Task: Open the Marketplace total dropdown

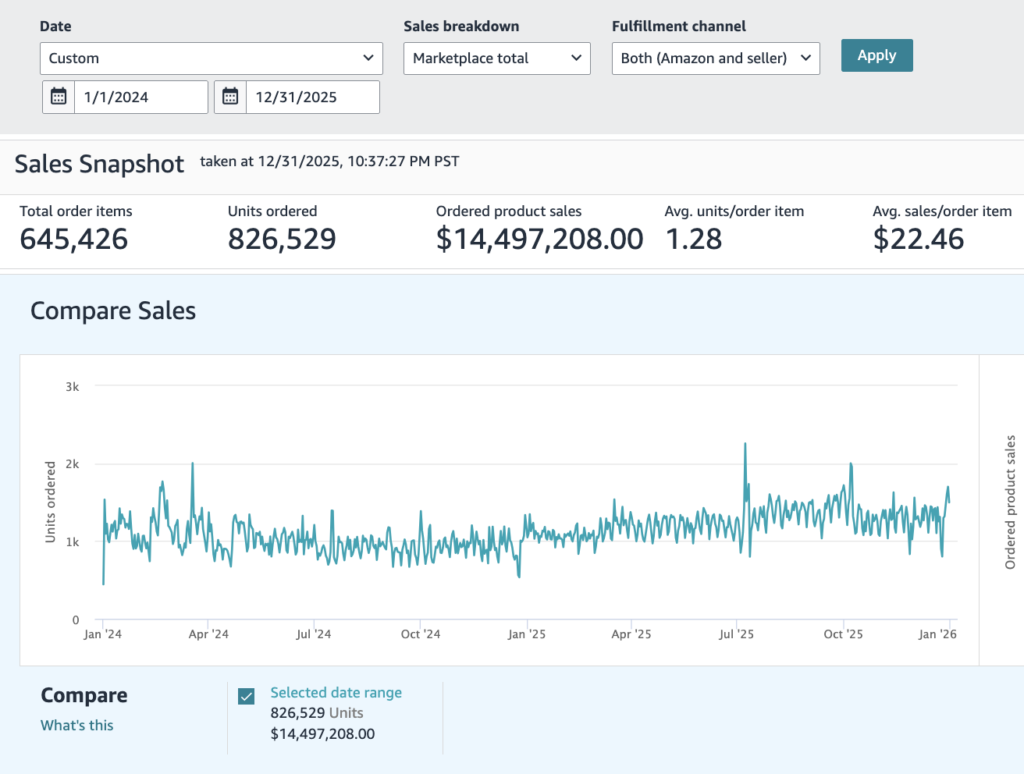Action: (497, 58)
